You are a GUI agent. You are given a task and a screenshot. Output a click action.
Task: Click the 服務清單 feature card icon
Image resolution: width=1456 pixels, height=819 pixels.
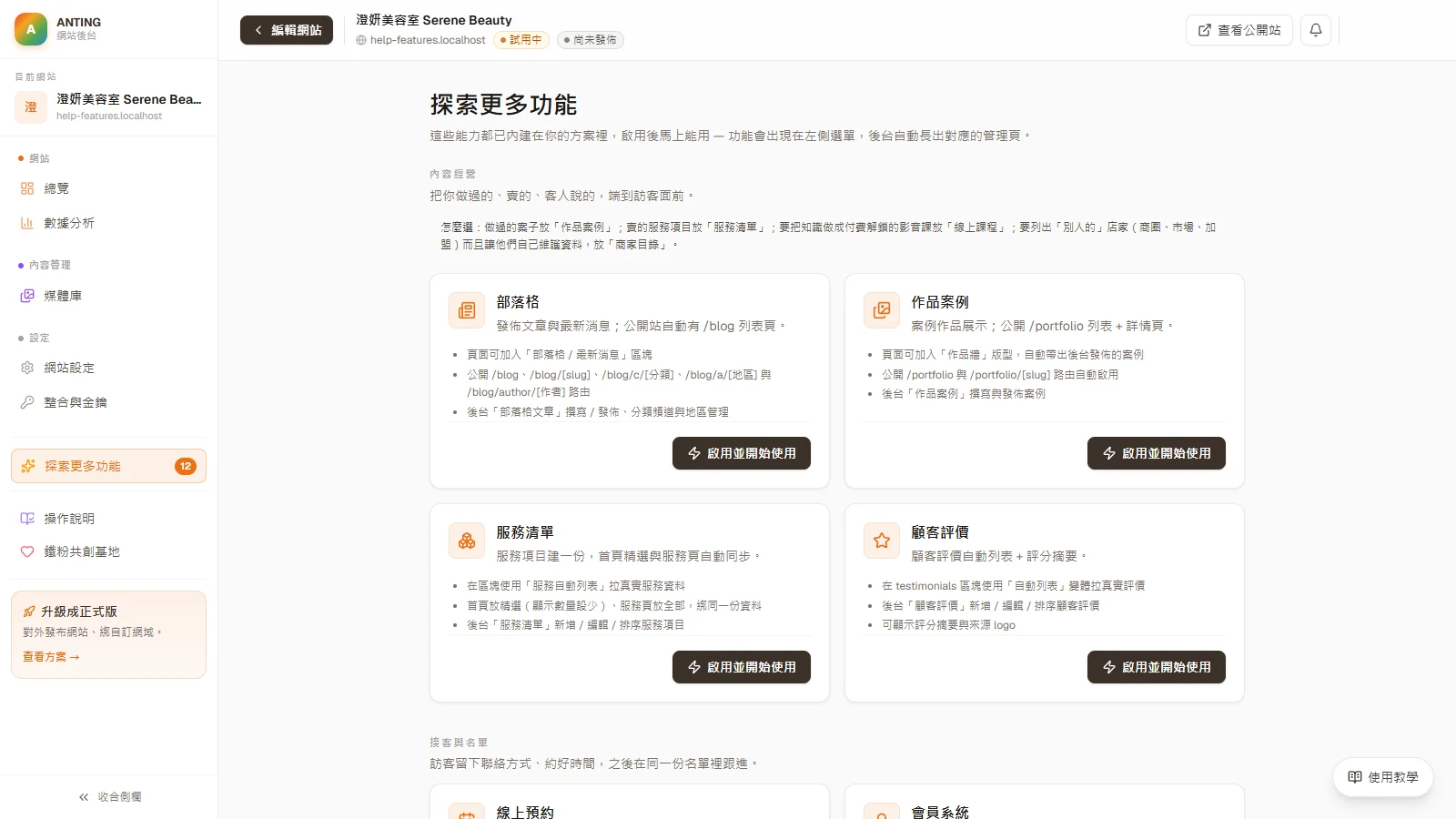467,541
